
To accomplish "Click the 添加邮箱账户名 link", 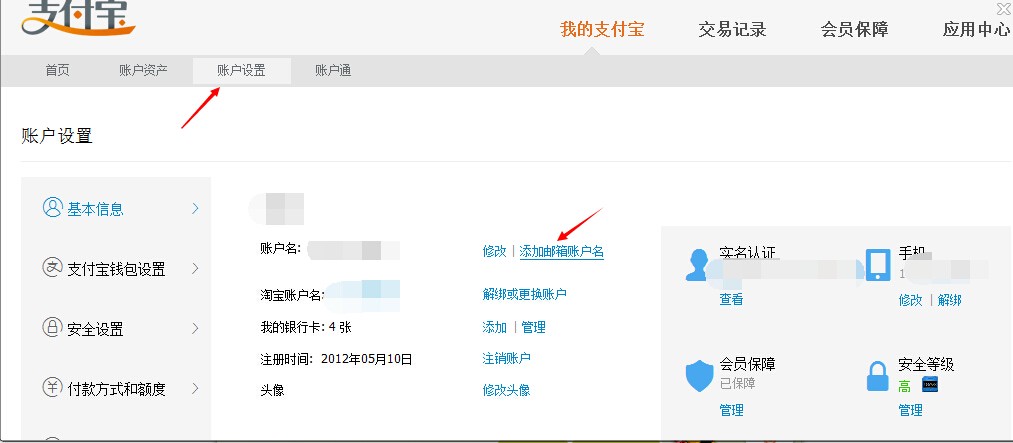I will coord(561,251).
